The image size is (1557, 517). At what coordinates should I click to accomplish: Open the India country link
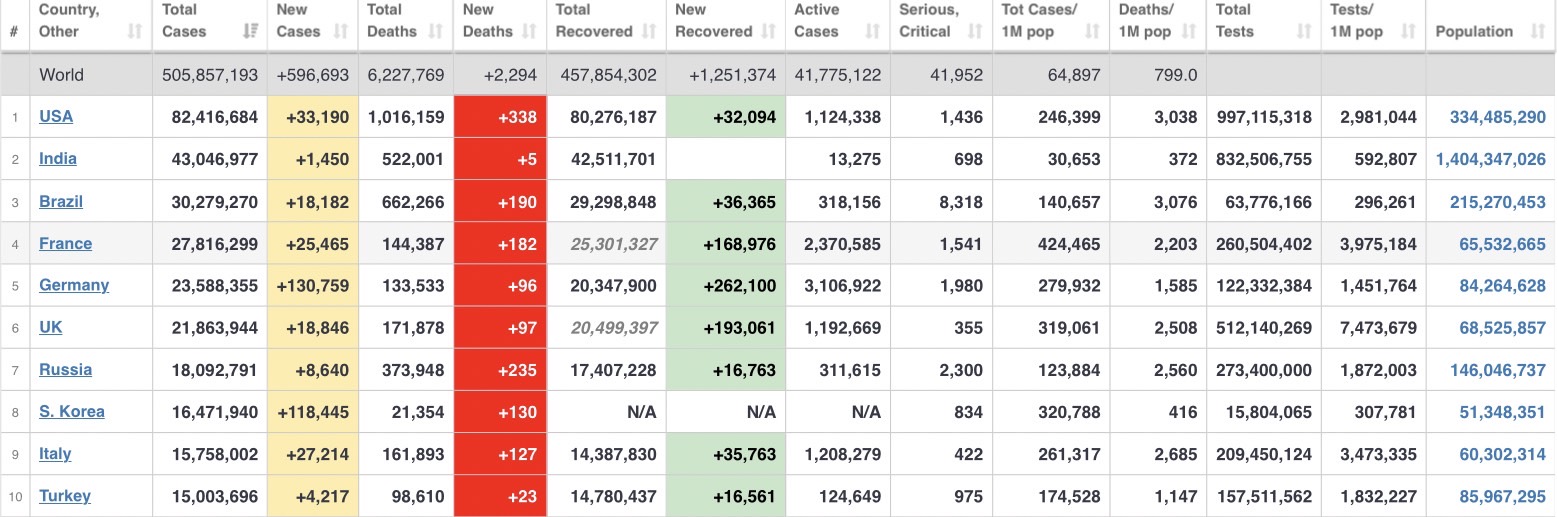click(58, 159)
